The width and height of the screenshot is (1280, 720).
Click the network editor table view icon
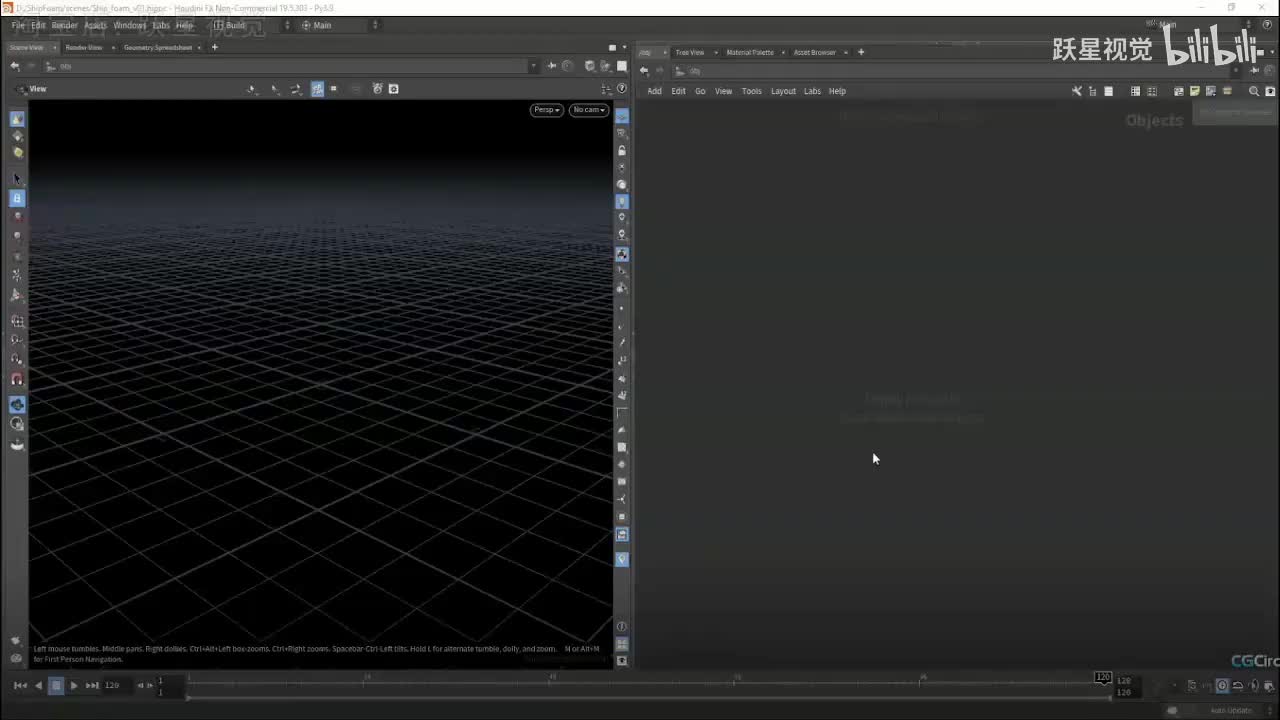(x=1135, y=91)
